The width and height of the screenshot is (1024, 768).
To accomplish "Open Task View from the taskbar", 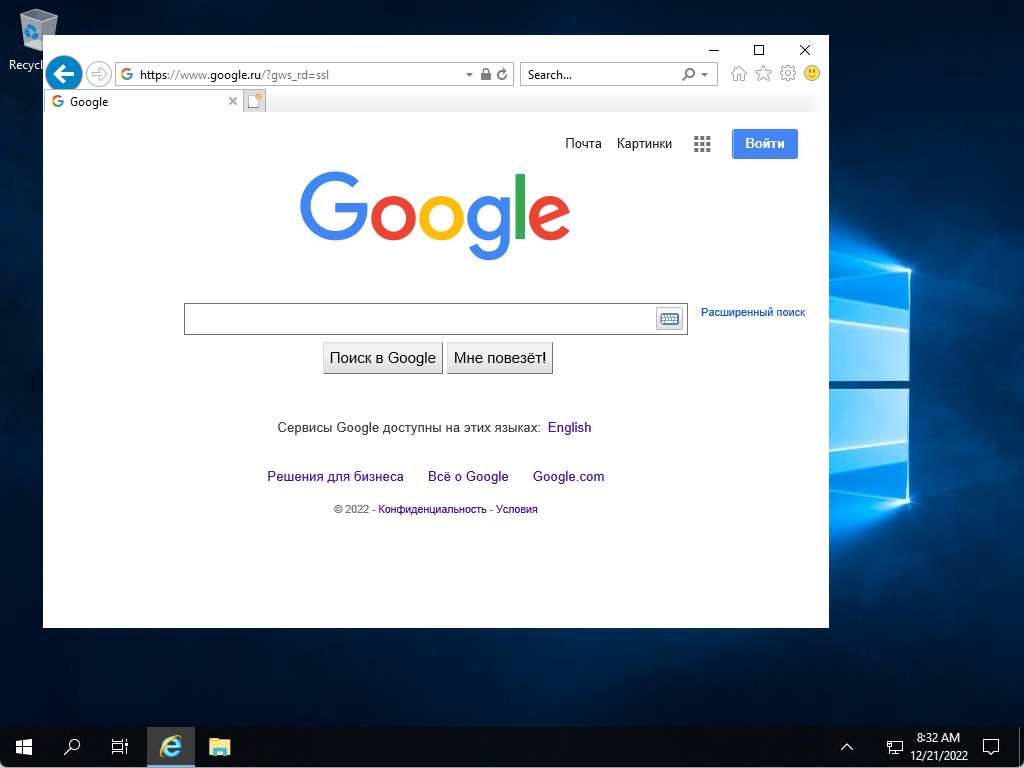I will (119, 747).
